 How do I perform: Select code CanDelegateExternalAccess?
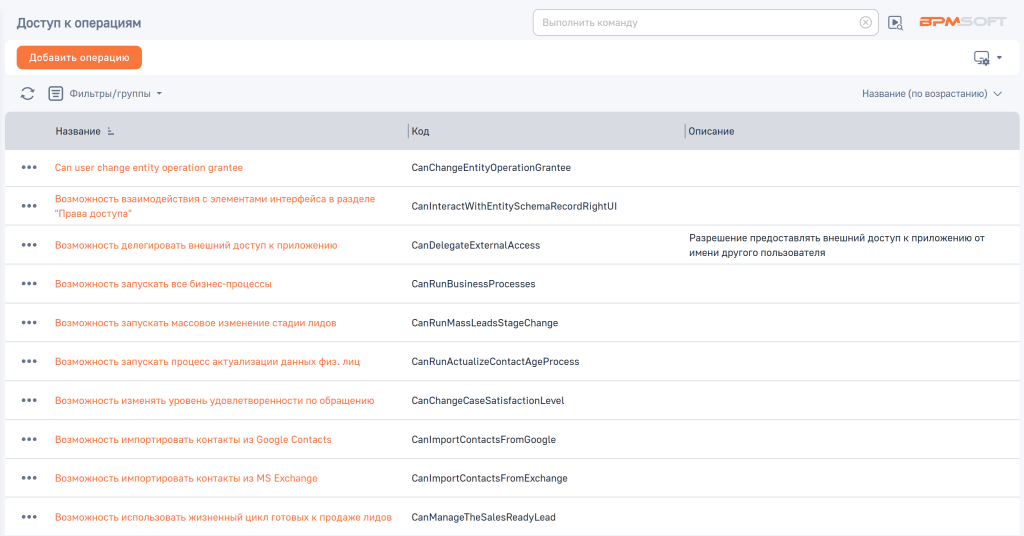tap(475, 245)
